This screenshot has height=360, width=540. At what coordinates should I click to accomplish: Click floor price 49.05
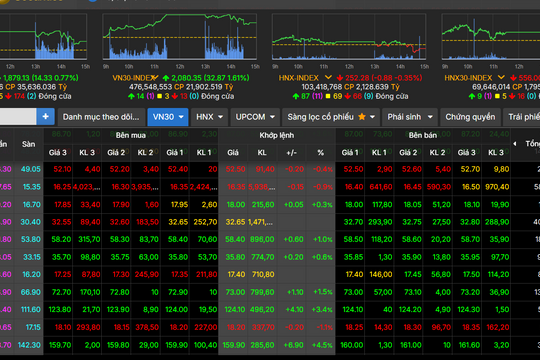(31, 169)
